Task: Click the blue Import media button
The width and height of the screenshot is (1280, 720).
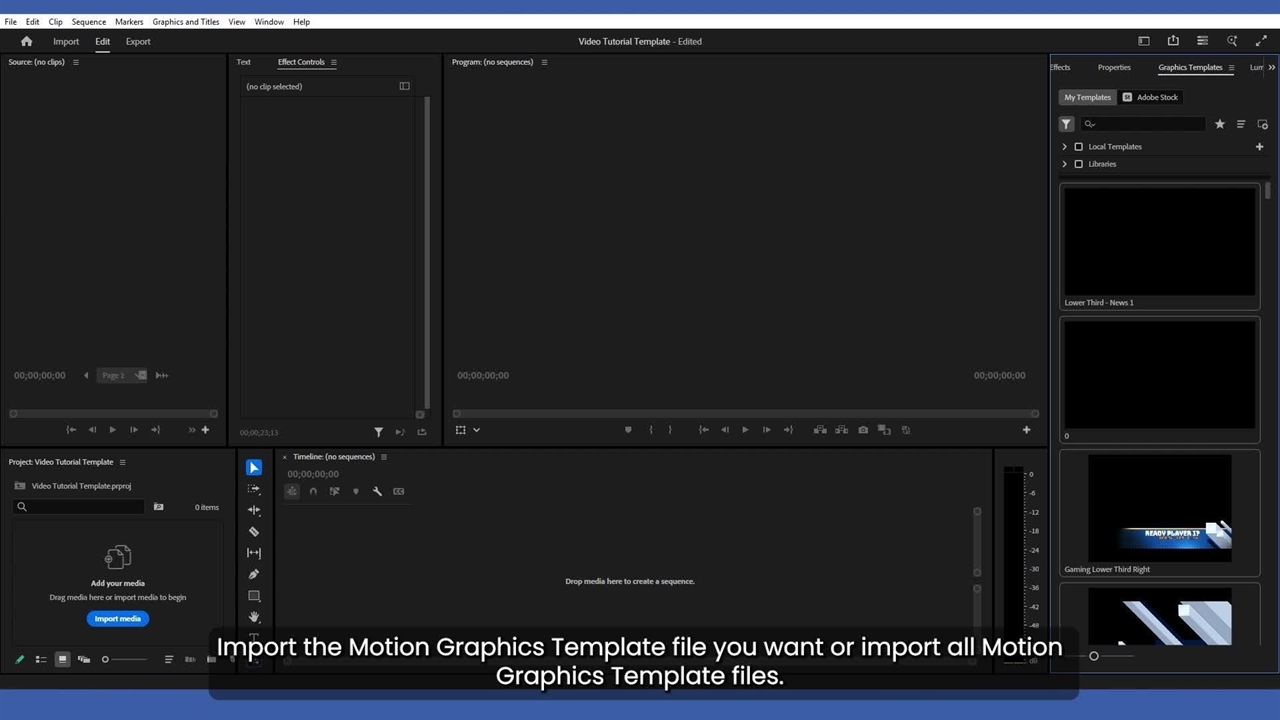Action: pos(118,619)
